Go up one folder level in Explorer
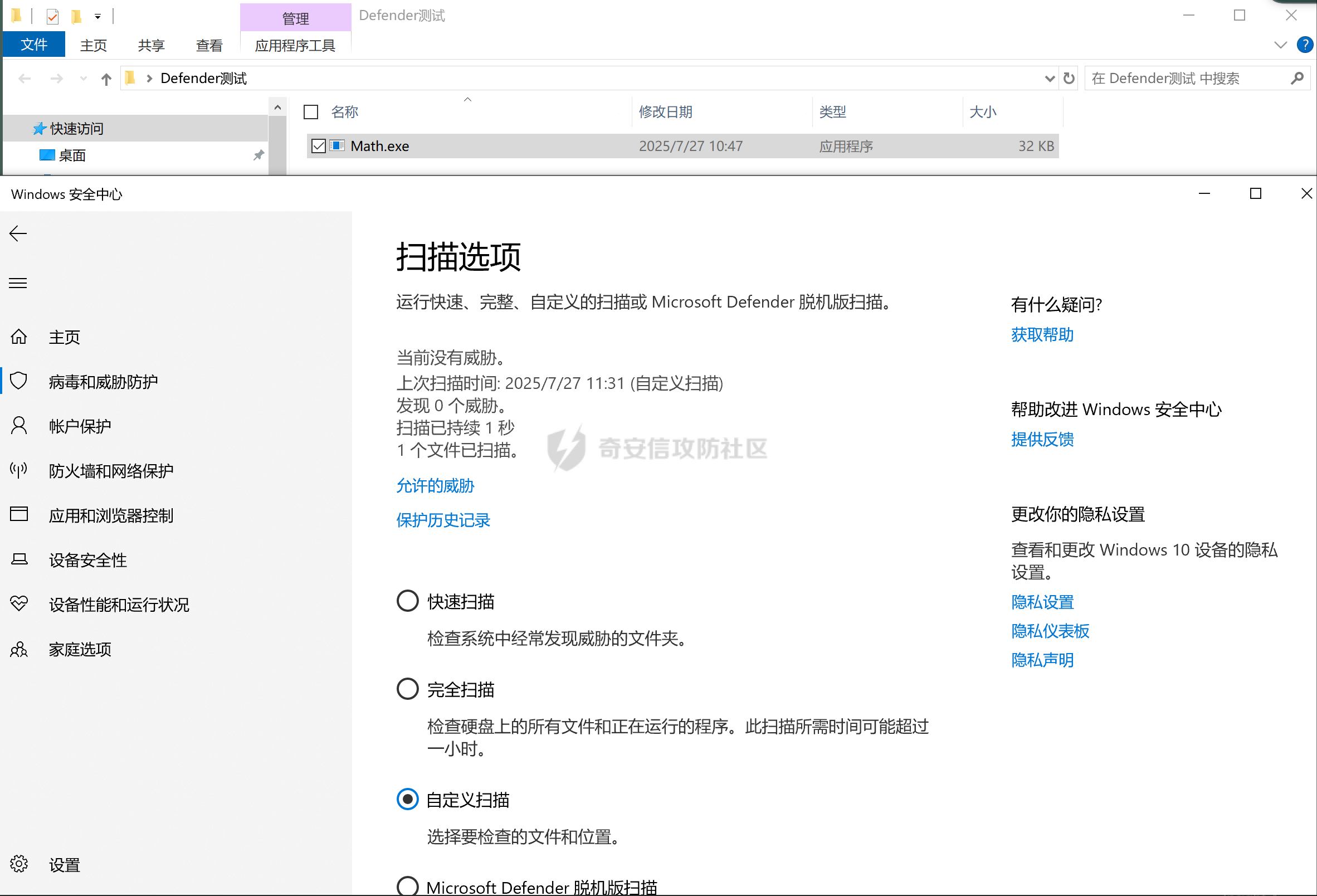 106,79
